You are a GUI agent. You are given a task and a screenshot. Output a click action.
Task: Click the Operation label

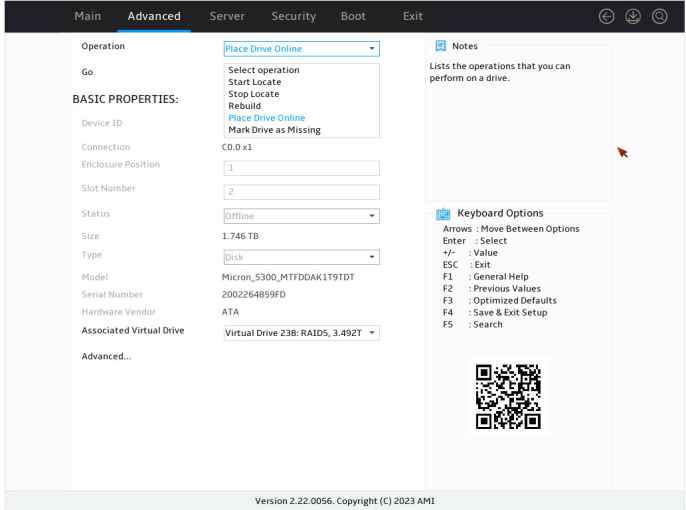[103, 46]
